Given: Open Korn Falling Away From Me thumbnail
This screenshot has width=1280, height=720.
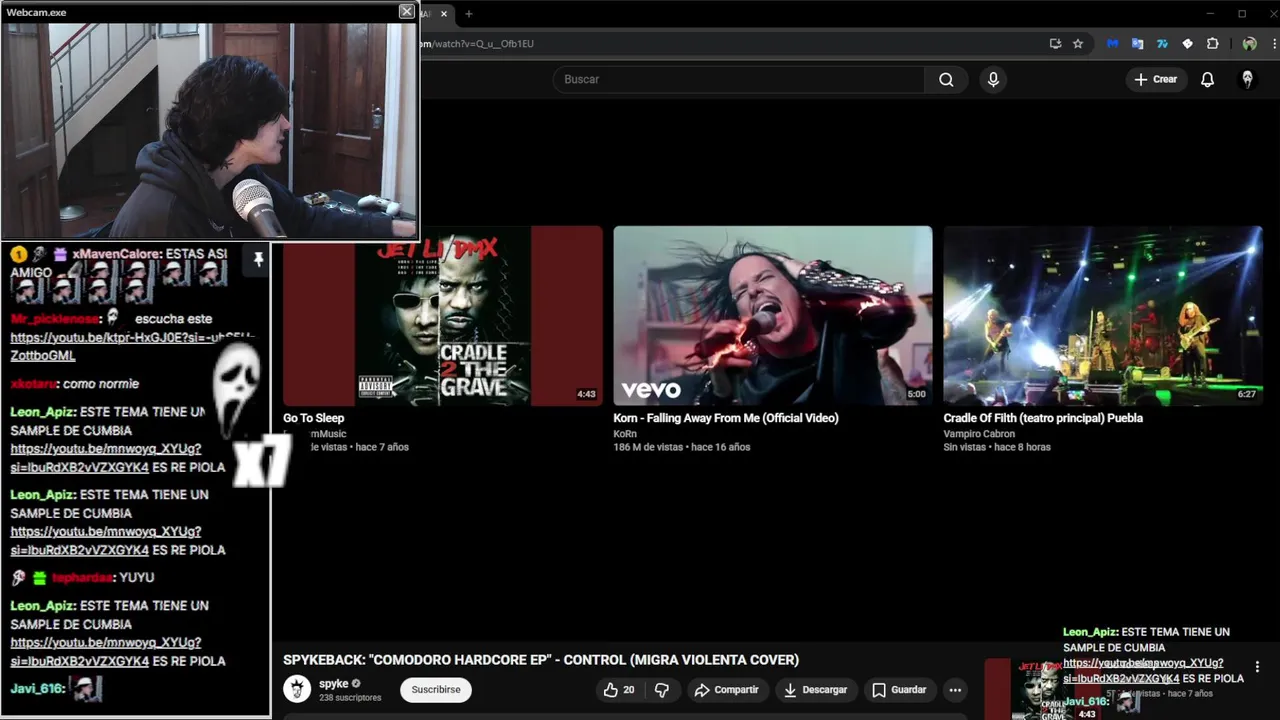Looking at the screenshot, I should tap(773, 315).
